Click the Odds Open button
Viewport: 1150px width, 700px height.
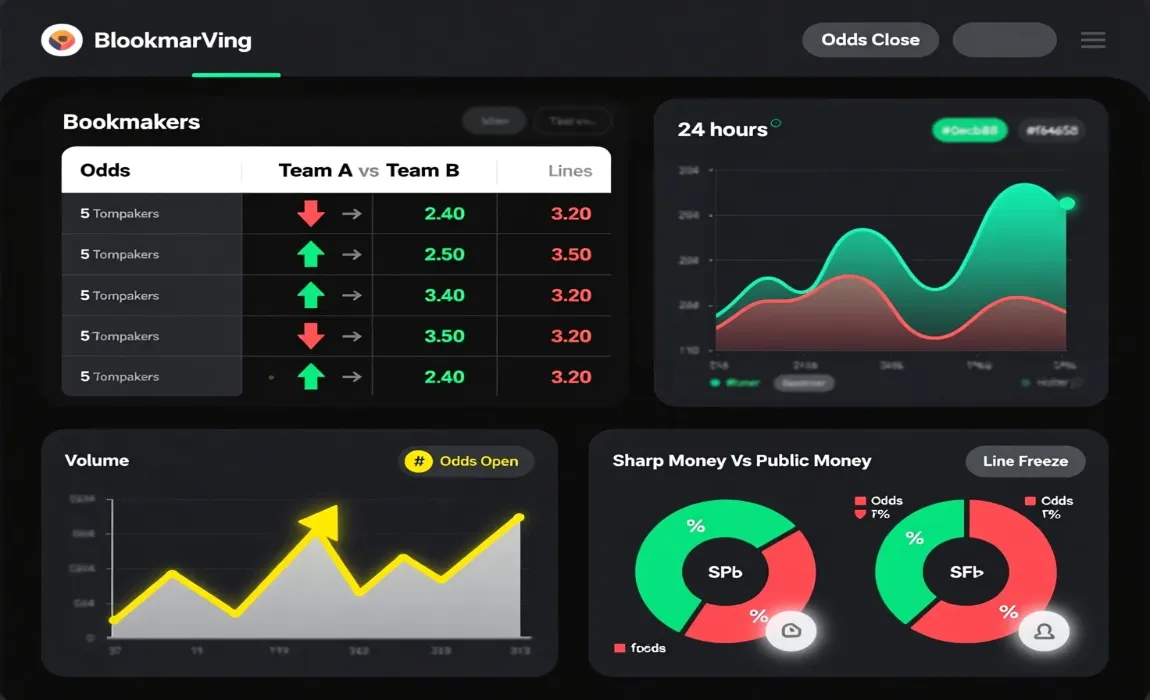click(x=465, y=461)
